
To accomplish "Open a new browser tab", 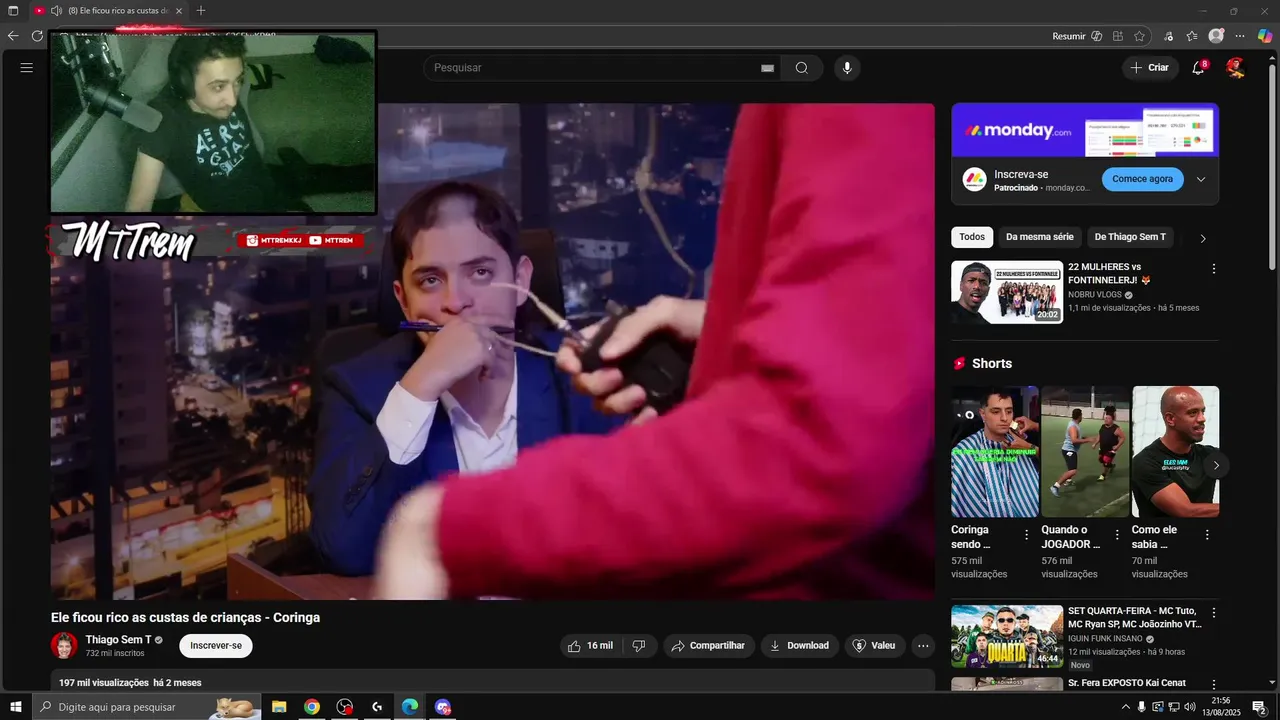I will tap(201, 11).
